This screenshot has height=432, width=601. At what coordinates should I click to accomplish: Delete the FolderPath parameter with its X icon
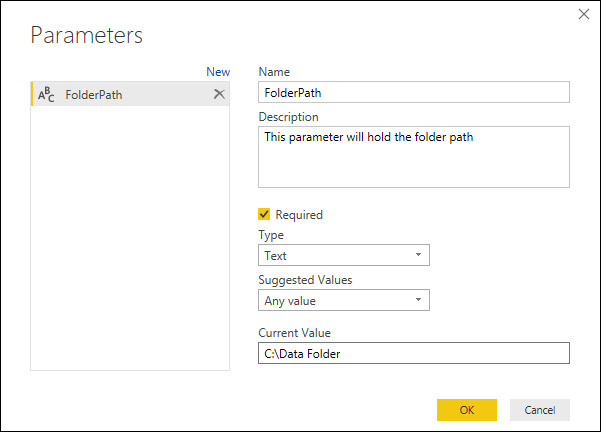click(219, 94)
